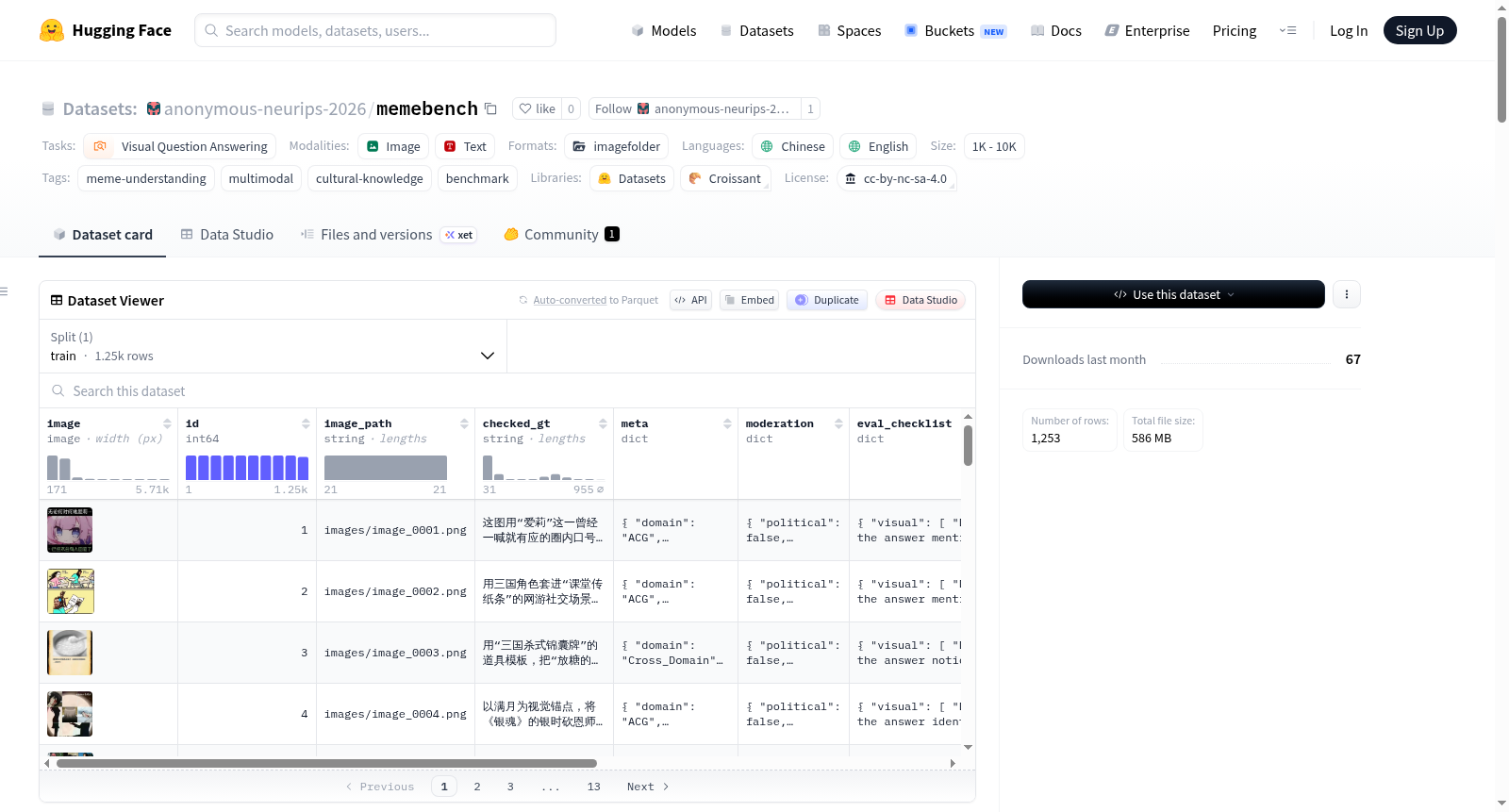1509x812 pixels.
Task: Select the imagefolder format tag
Action: point(616,146)
